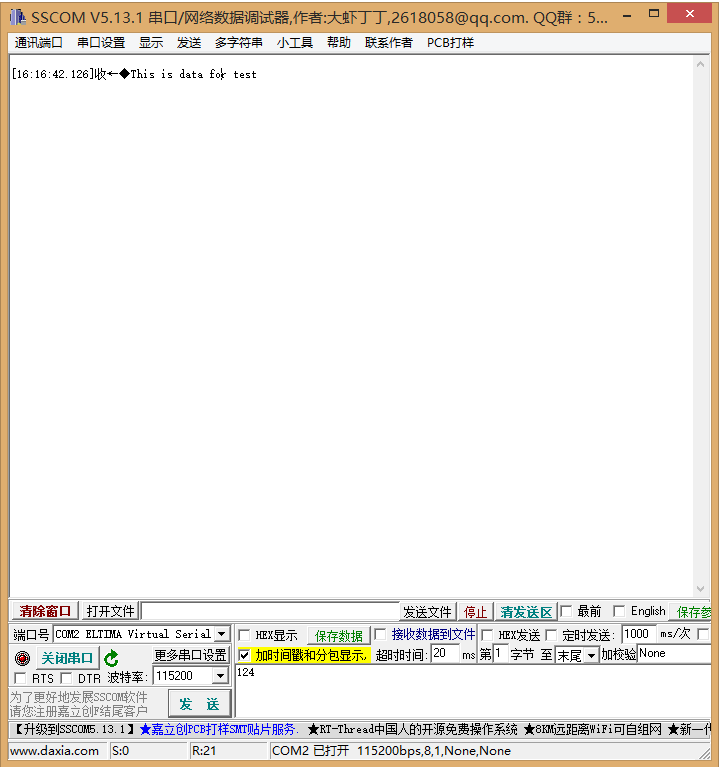Click the 清发送区 button
The image size is (719, 767).
[526, 612]
